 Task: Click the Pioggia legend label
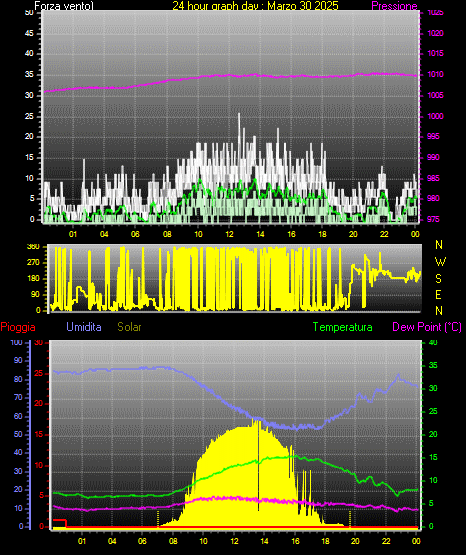coord(18,327)
